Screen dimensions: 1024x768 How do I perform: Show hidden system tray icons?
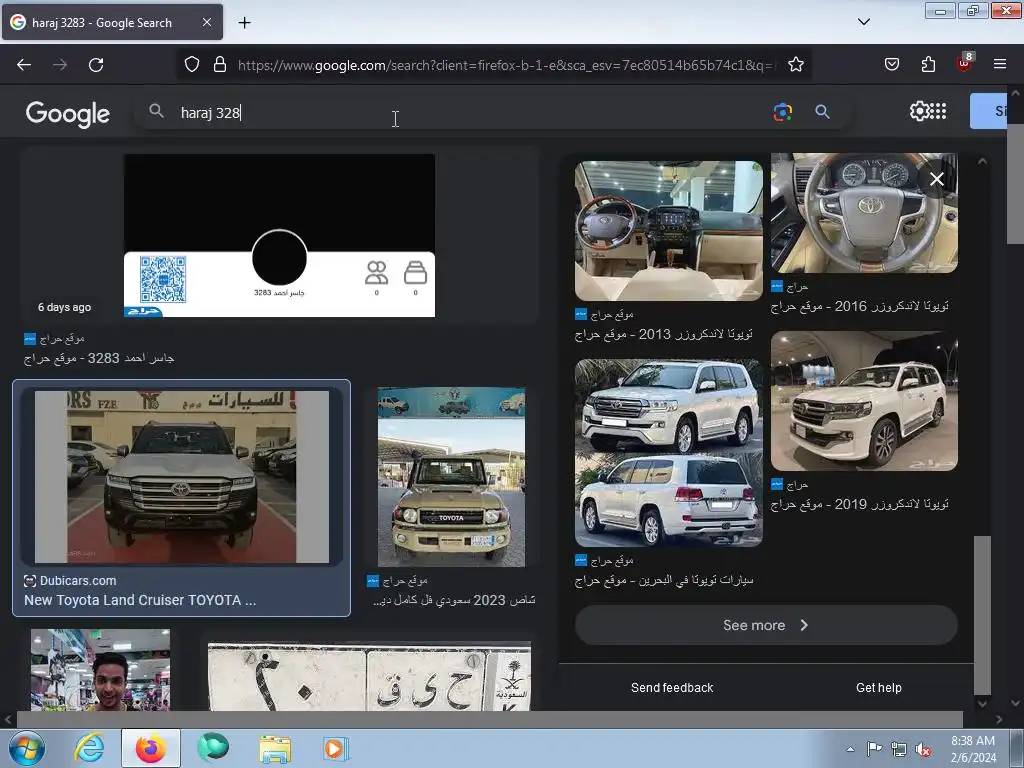point(850,749)
